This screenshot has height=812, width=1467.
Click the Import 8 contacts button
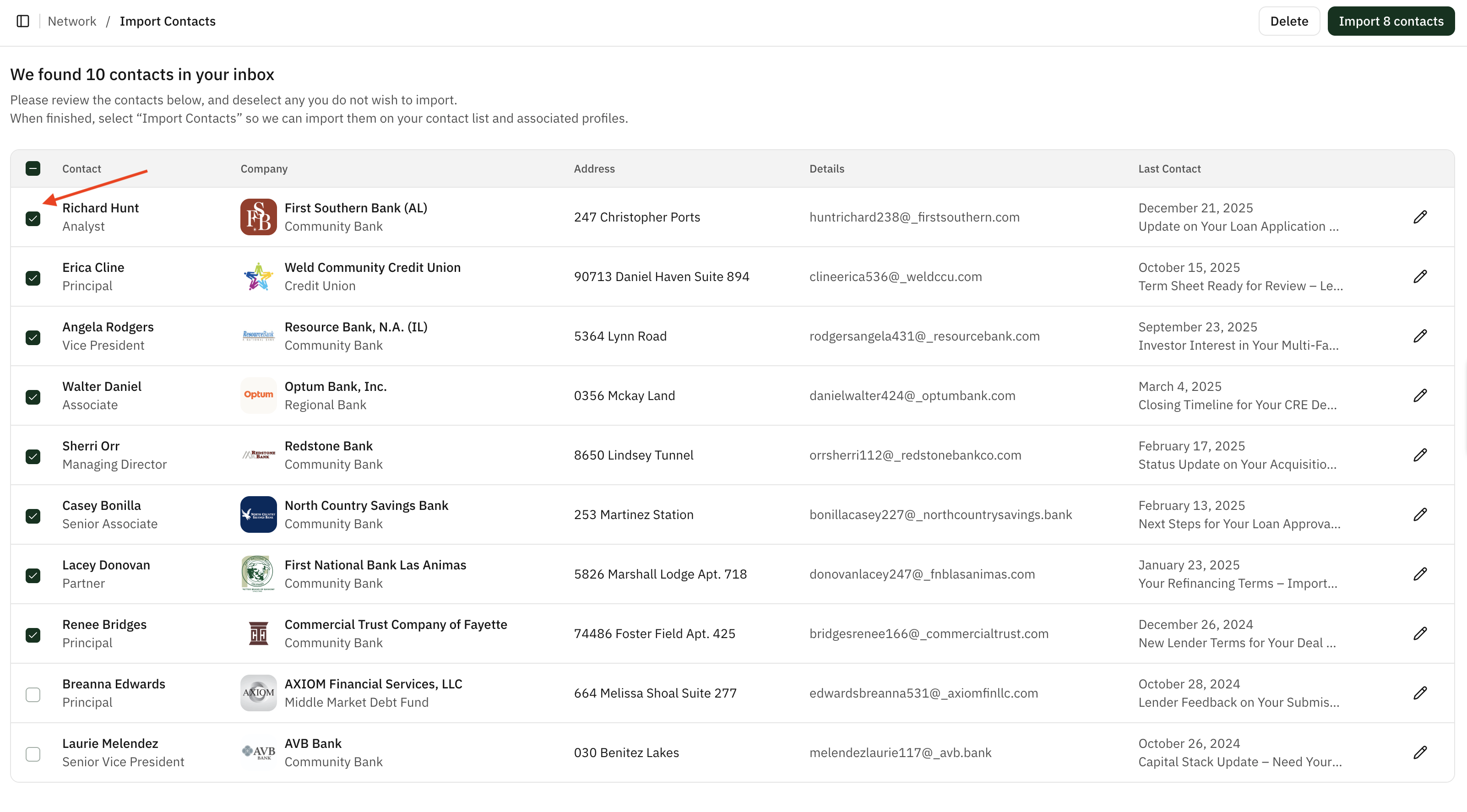click(1391, 21)
